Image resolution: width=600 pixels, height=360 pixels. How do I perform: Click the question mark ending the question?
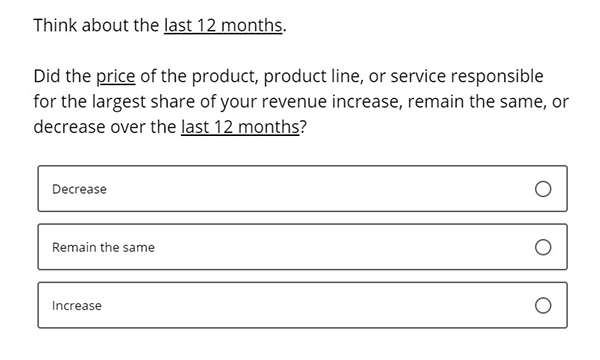303,127
